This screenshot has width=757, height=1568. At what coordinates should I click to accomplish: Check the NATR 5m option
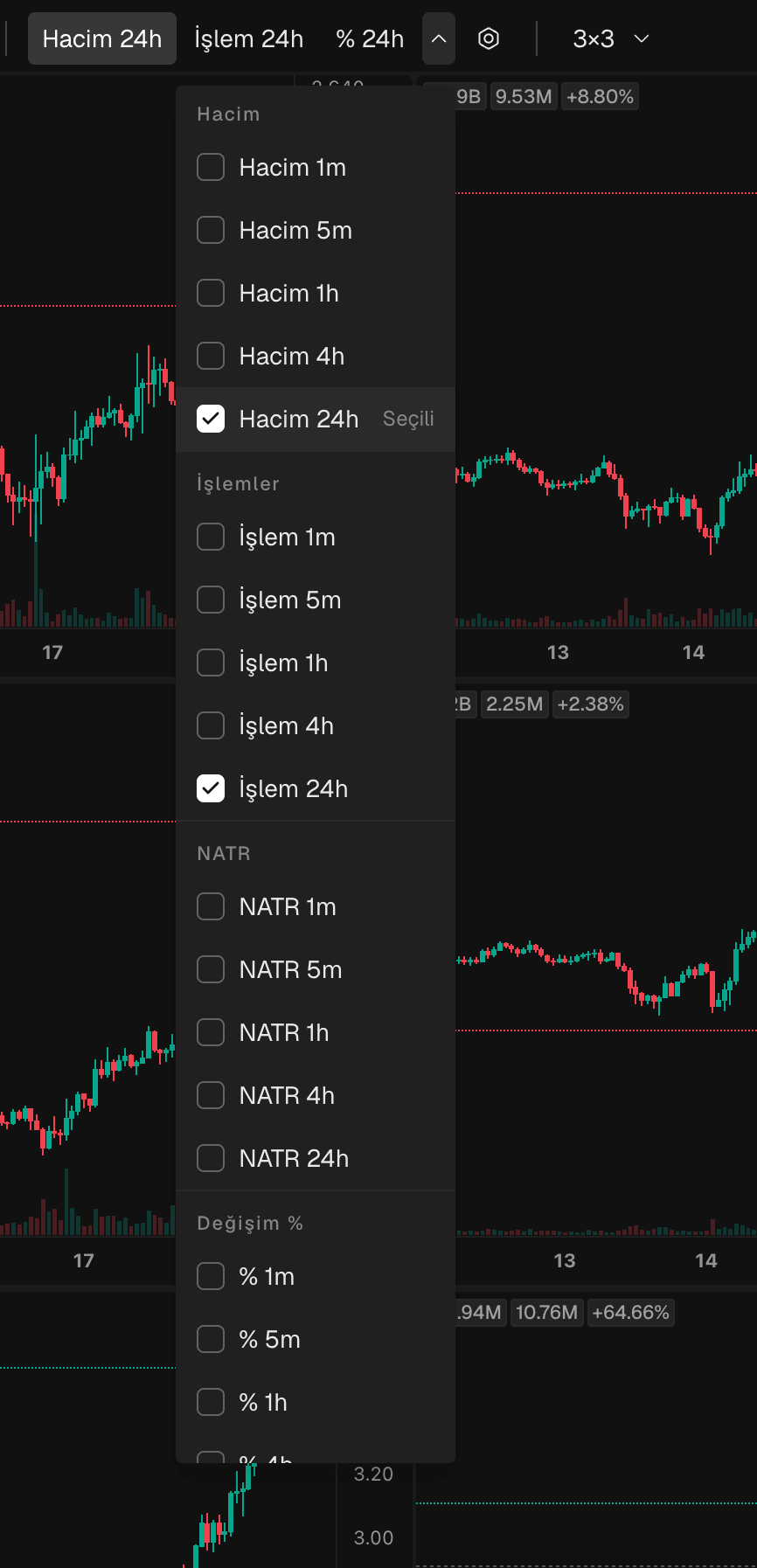pos(211,969)
